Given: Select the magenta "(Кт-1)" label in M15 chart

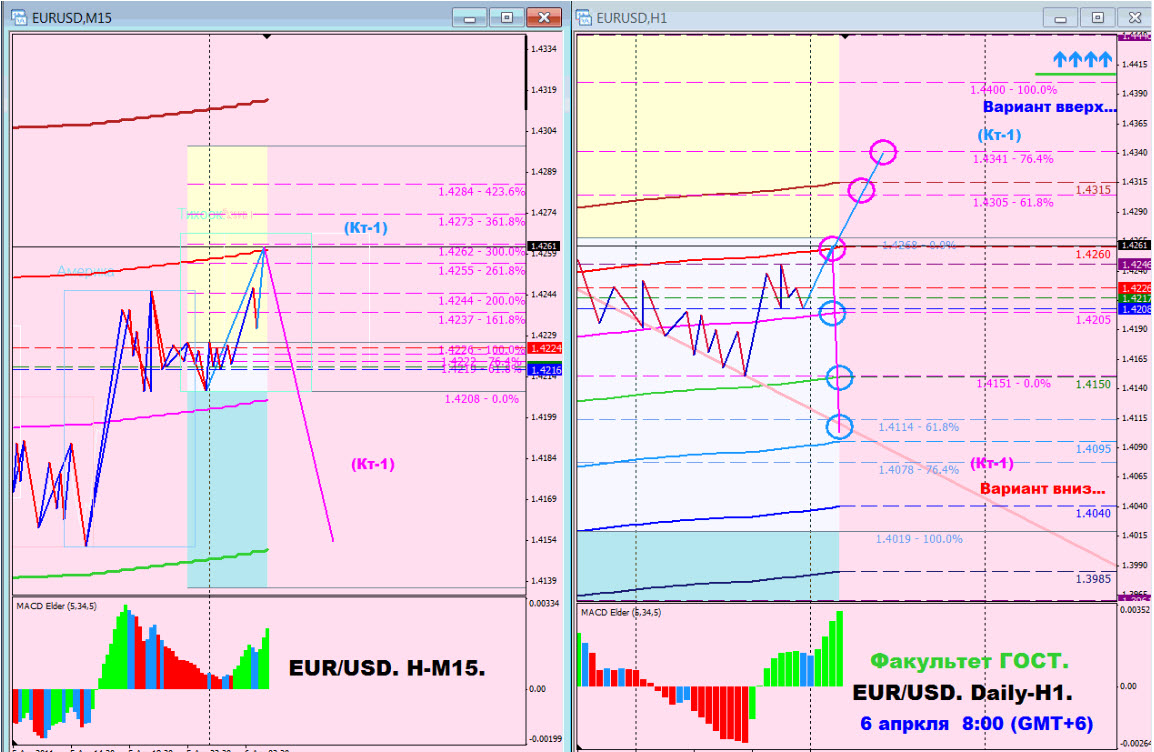Looking at the screenshot, I should click(x=373, y=464).
